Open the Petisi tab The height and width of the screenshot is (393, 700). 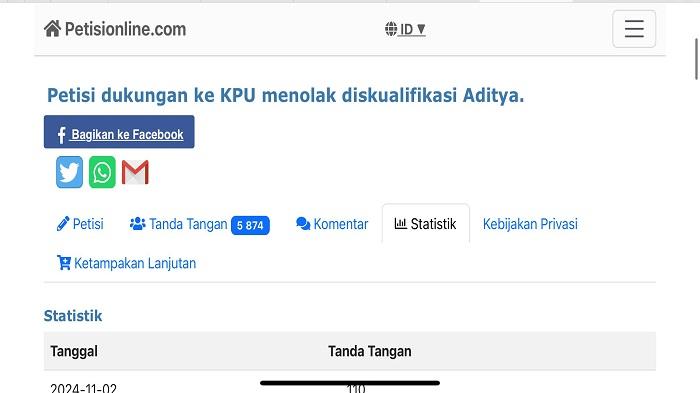80,224
